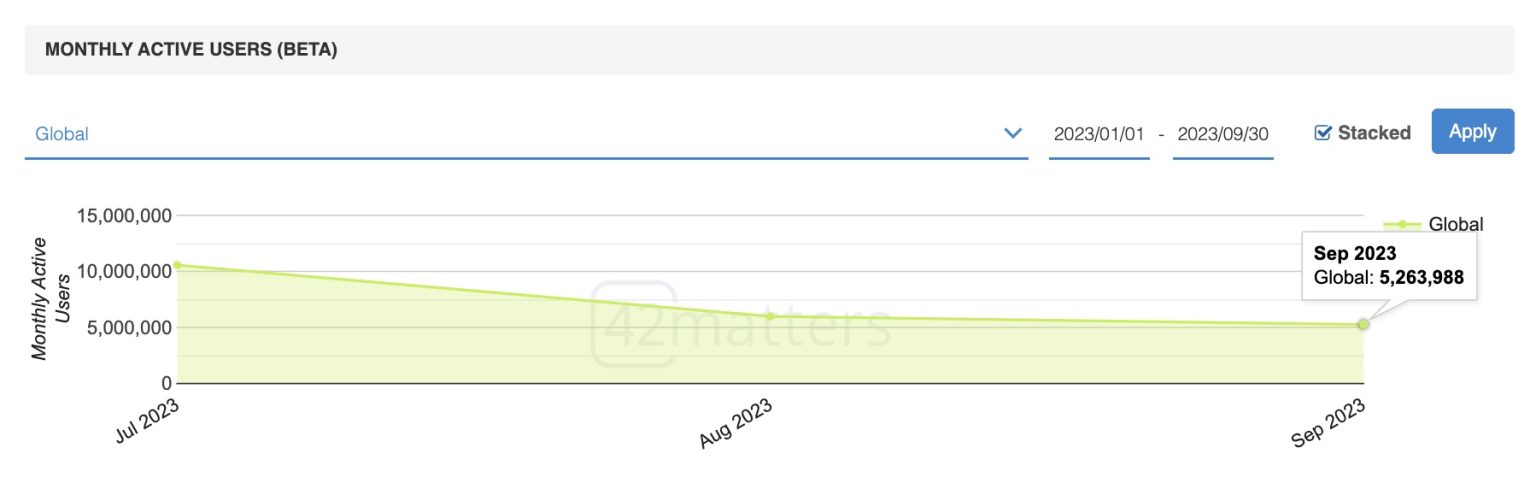The height and width of the screenshot is (489, 1536).
Task: Click the Sep 2023 axis label
Action: 1328,422
